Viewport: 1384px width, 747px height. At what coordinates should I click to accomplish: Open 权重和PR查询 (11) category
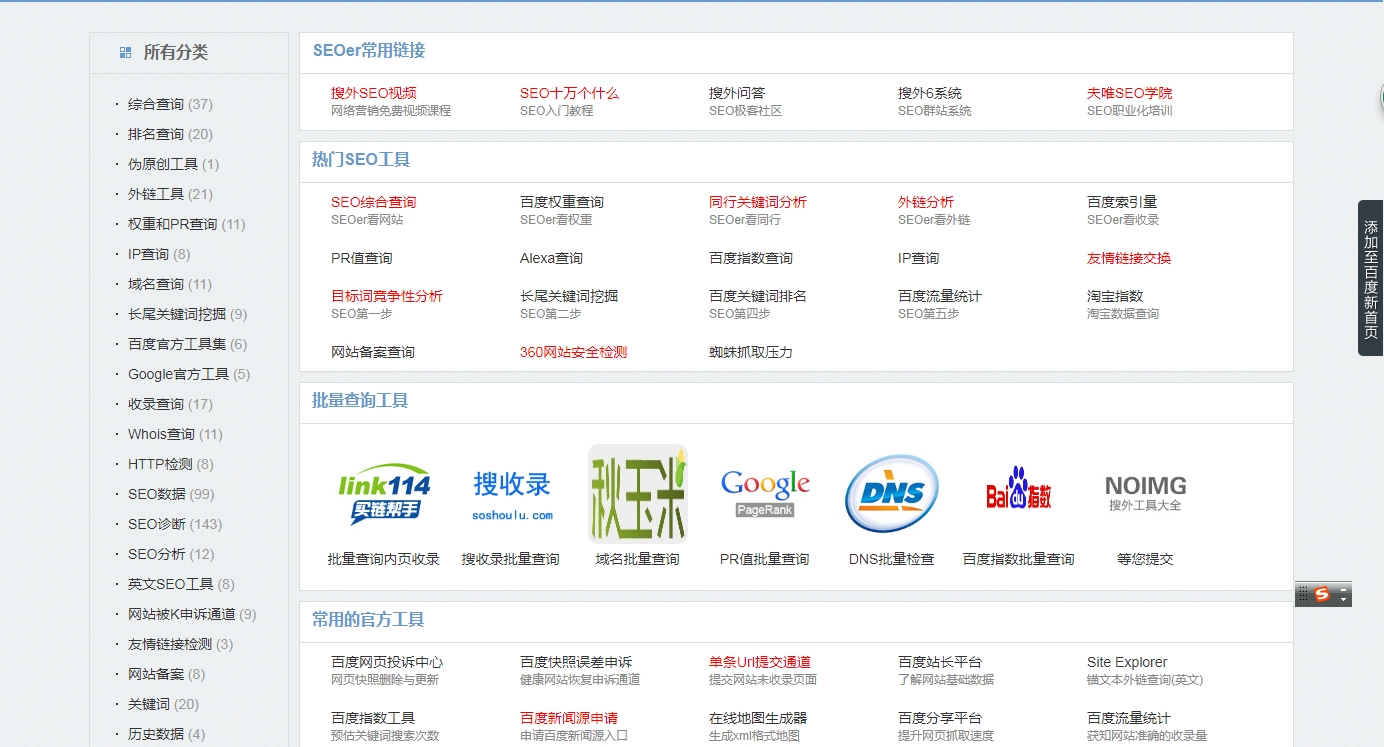point(187,224)
